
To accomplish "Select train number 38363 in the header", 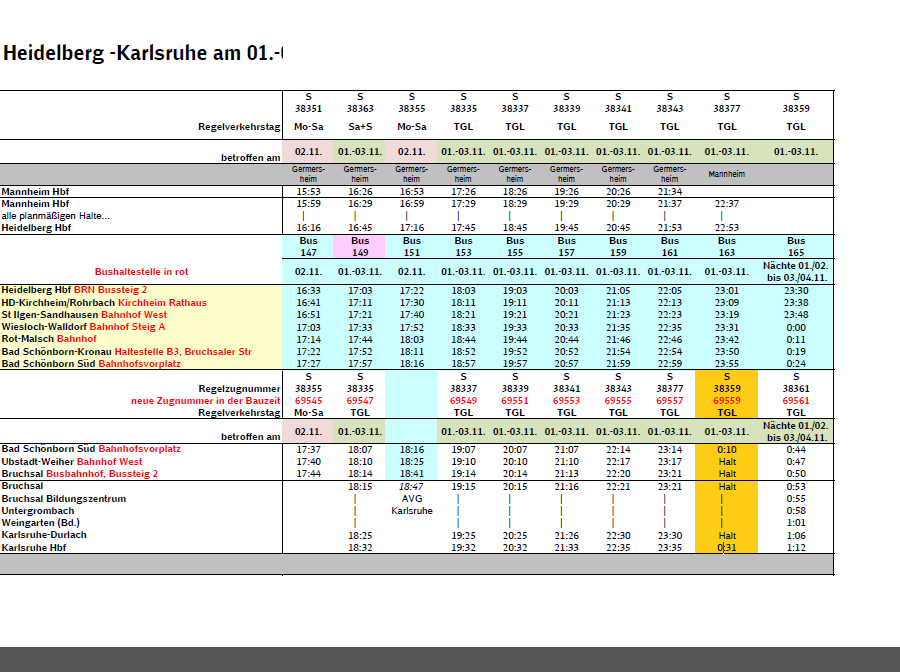I will pos(360,108).
